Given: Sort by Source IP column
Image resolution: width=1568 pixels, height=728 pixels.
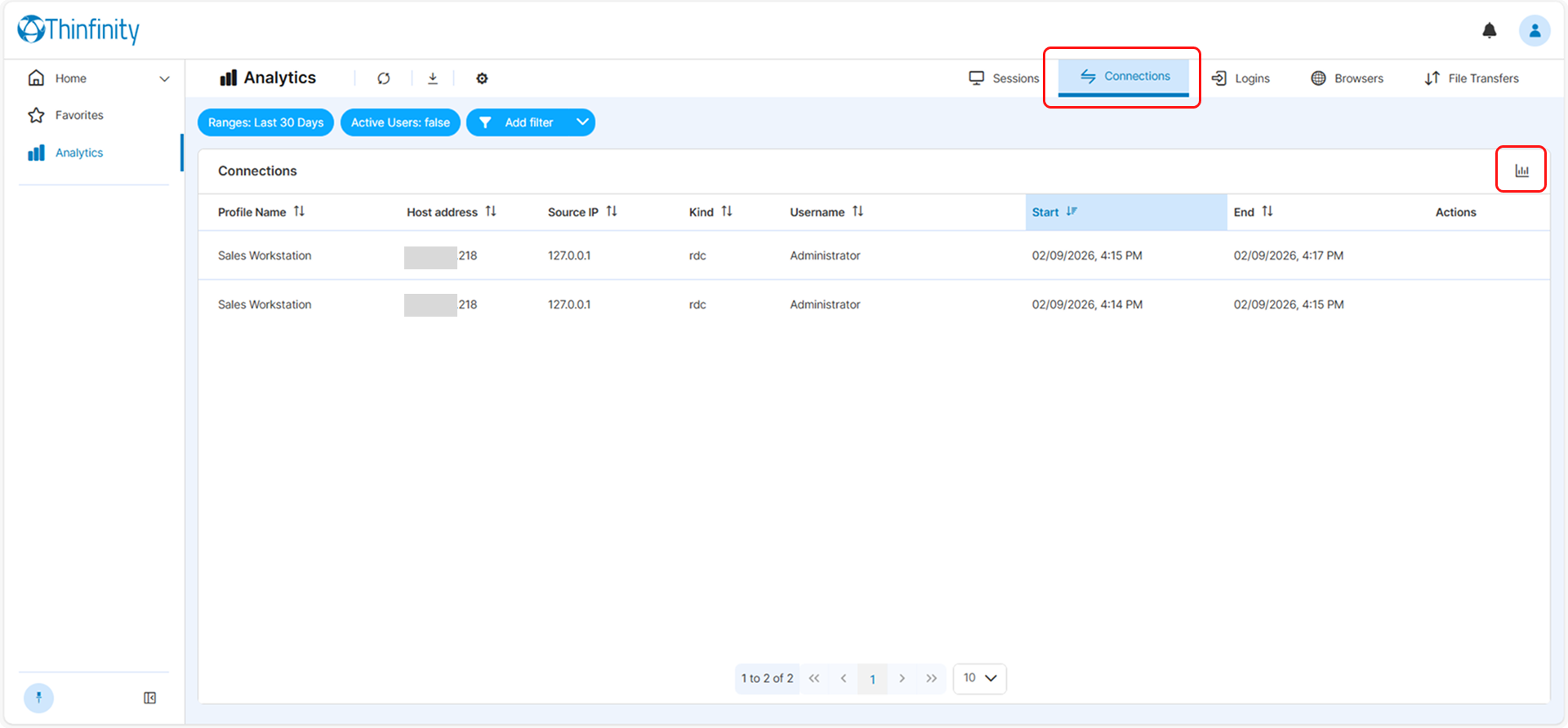Looking at the screenshot, I should coord(612,211).
